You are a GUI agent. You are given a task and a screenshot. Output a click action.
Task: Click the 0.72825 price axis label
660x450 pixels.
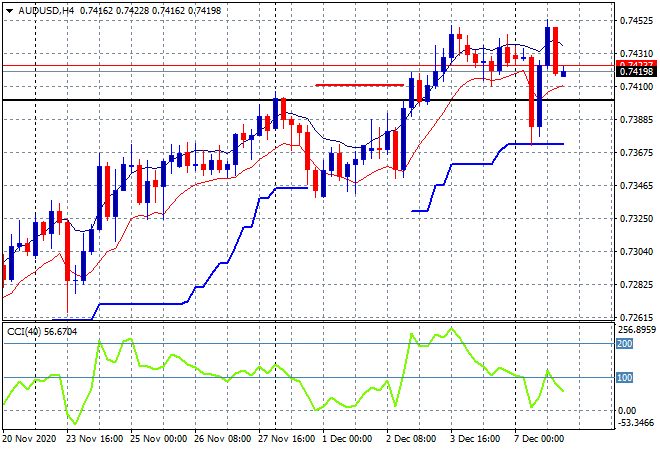pos(636,285)
